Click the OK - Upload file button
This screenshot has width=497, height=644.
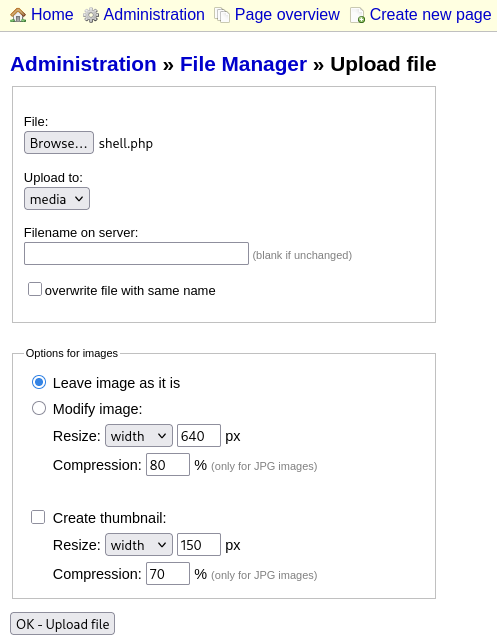coord(62,624)
